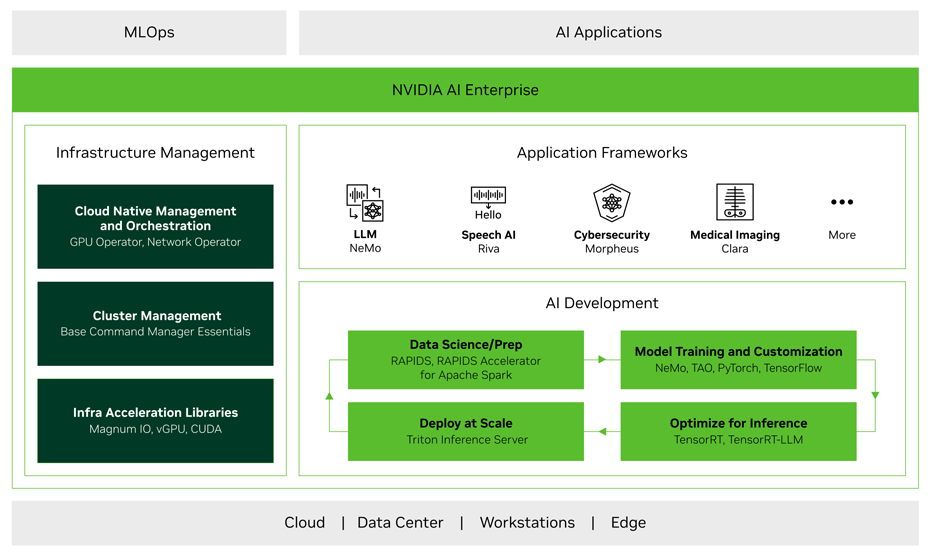
Task: Click TensorRT, TensorRT-LLM text
Action: click(x=739, y=440)
